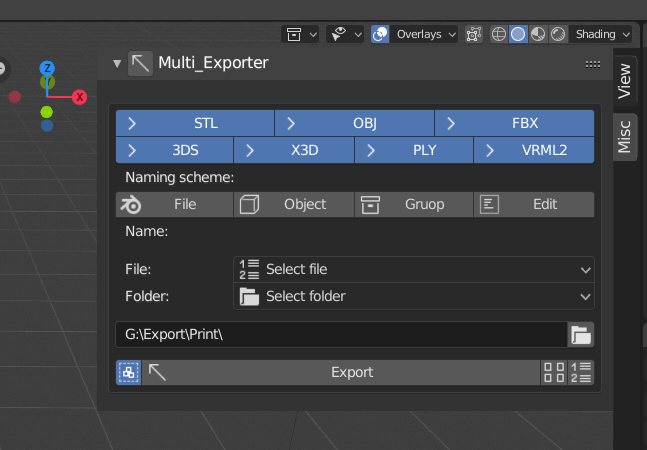Toggle the X-ray view icon
This screenshot has height=450, width=647.
(474, 34)
